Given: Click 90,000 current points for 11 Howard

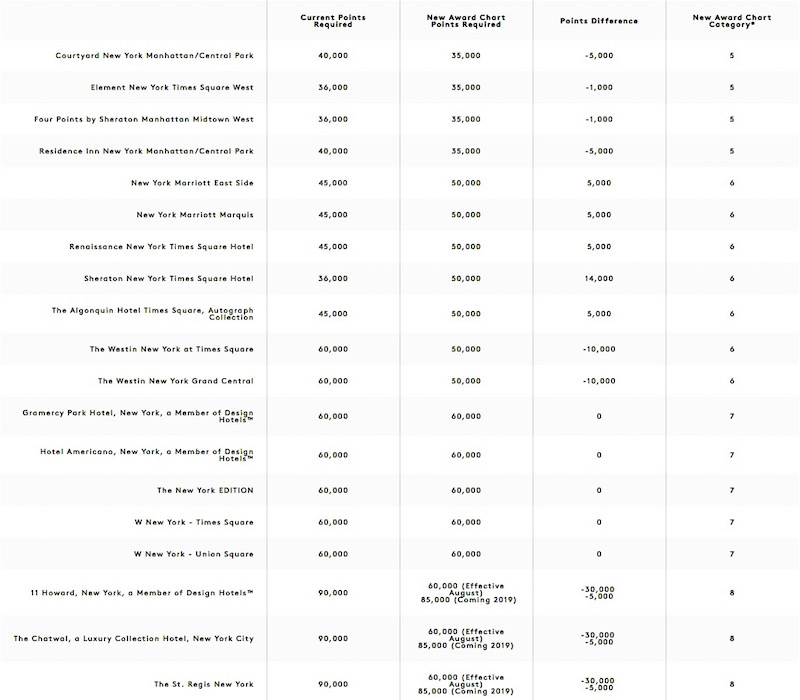Looking at the screenshot, I should (x=333, y=593).
